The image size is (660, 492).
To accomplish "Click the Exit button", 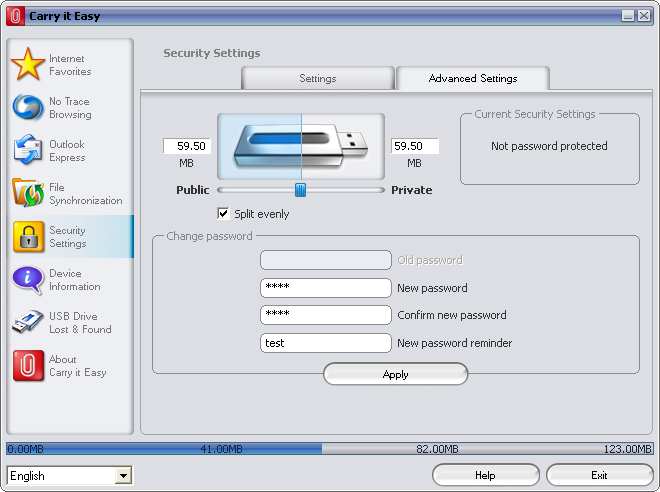I will (599, 475).
